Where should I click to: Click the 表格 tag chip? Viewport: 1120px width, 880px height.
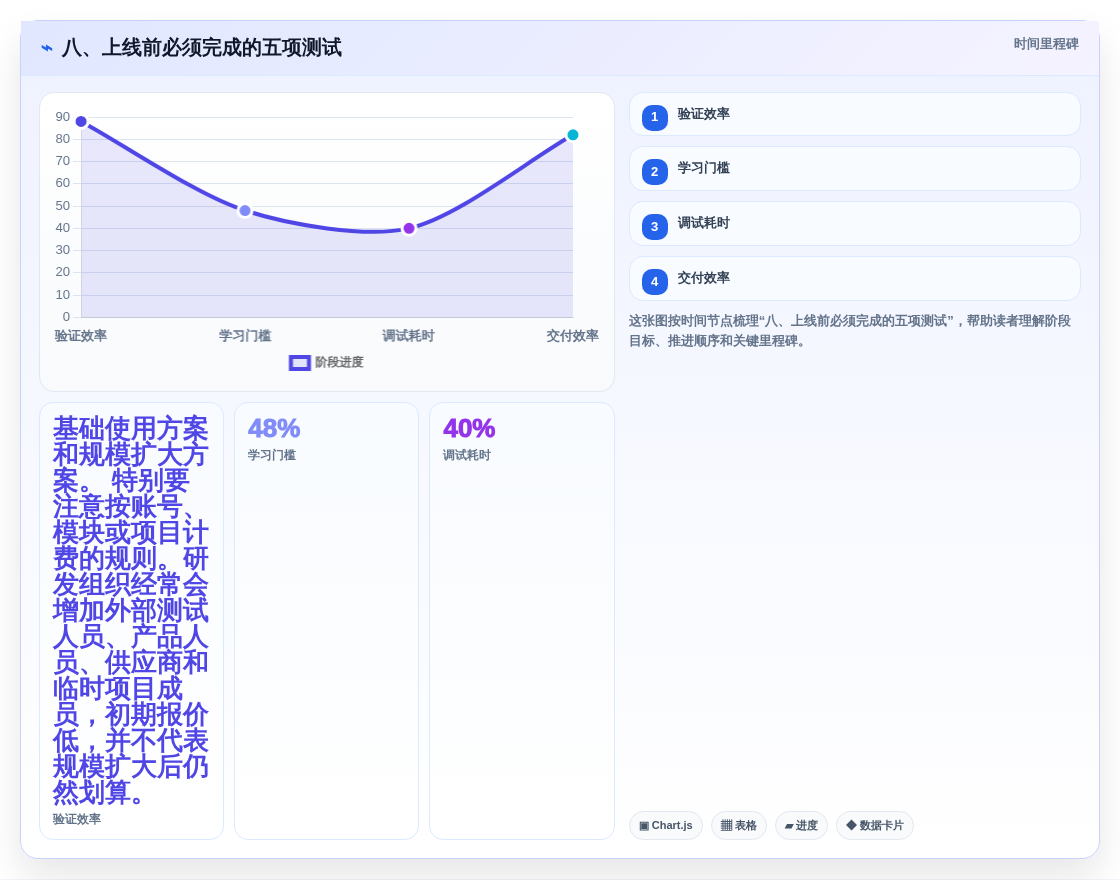tap(739, 826)
